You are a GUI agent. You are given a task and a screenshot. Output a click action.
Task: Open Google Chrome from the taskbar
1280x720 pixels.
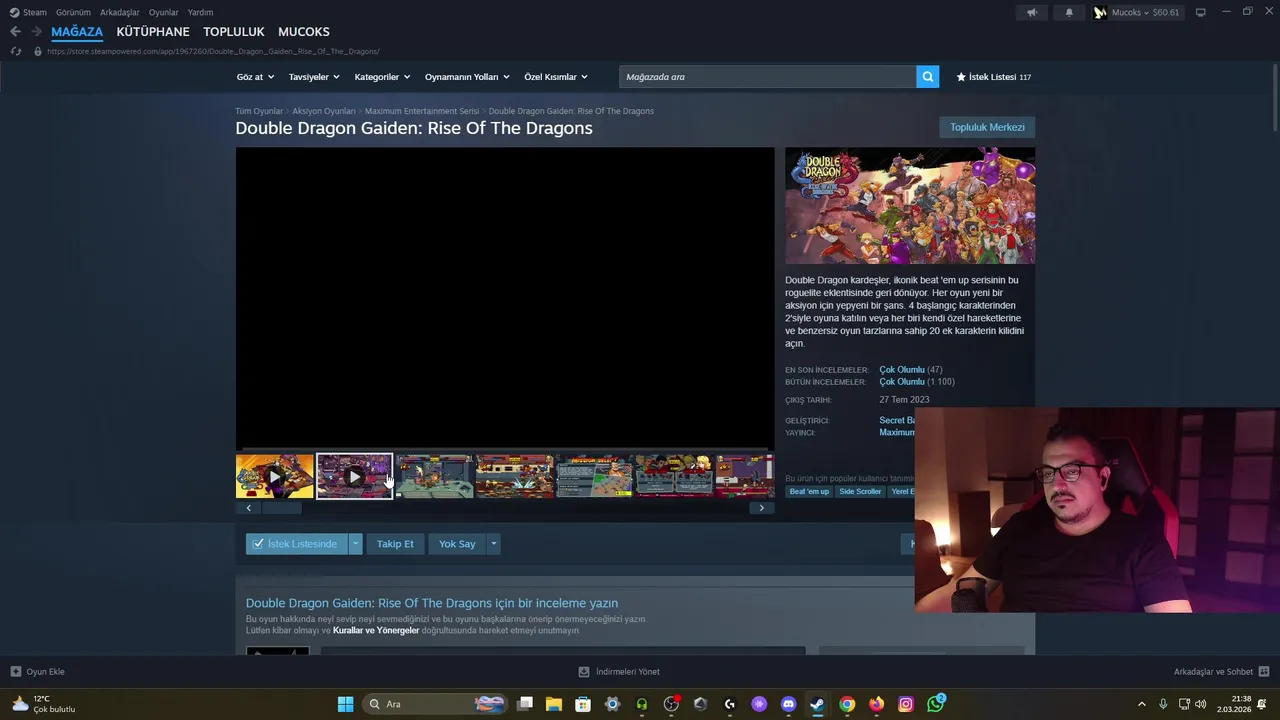click(x=847, y=704)
